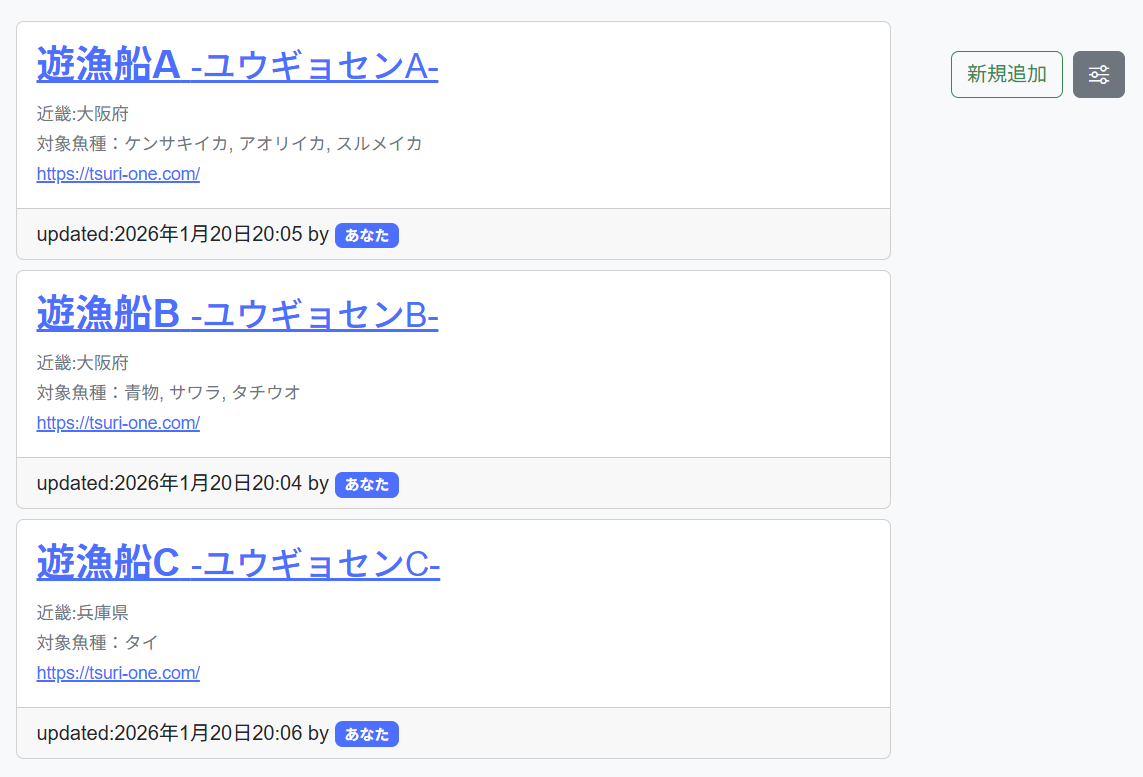Screen dimensions: 1143x777
Task: Click the タチウオ fish species text
Action: 265,392
